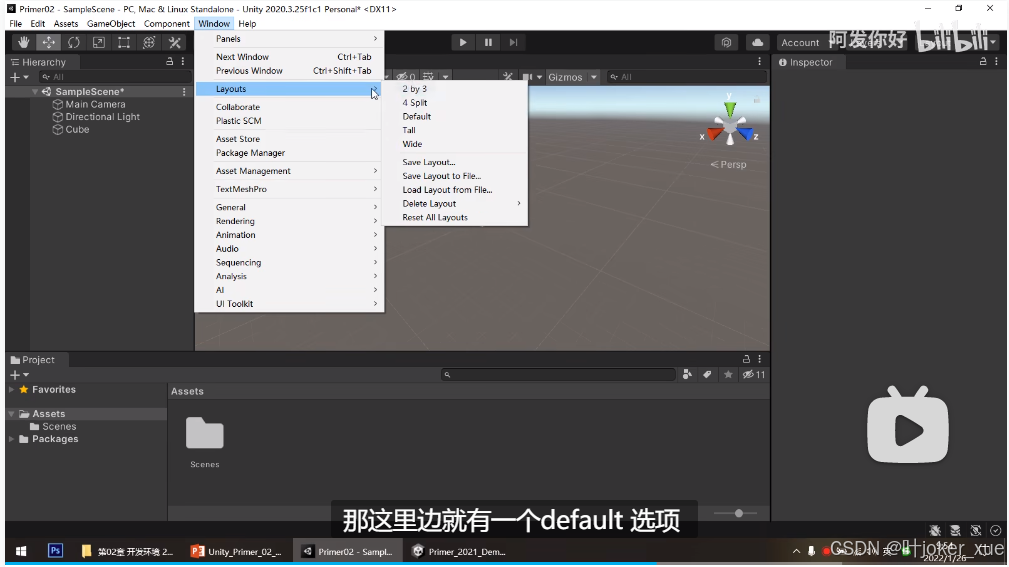The height and width of the screenshot is (567, 1009).
Task: Toggle the Project panel lock
Action: [746, 359]
